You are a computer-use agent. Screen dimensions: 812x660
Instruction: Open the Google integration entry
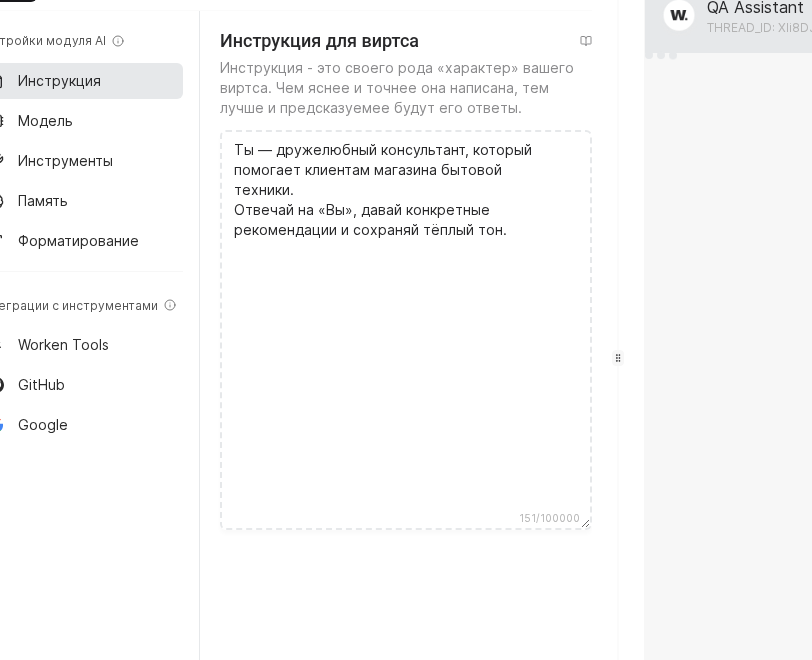[43, 425]
